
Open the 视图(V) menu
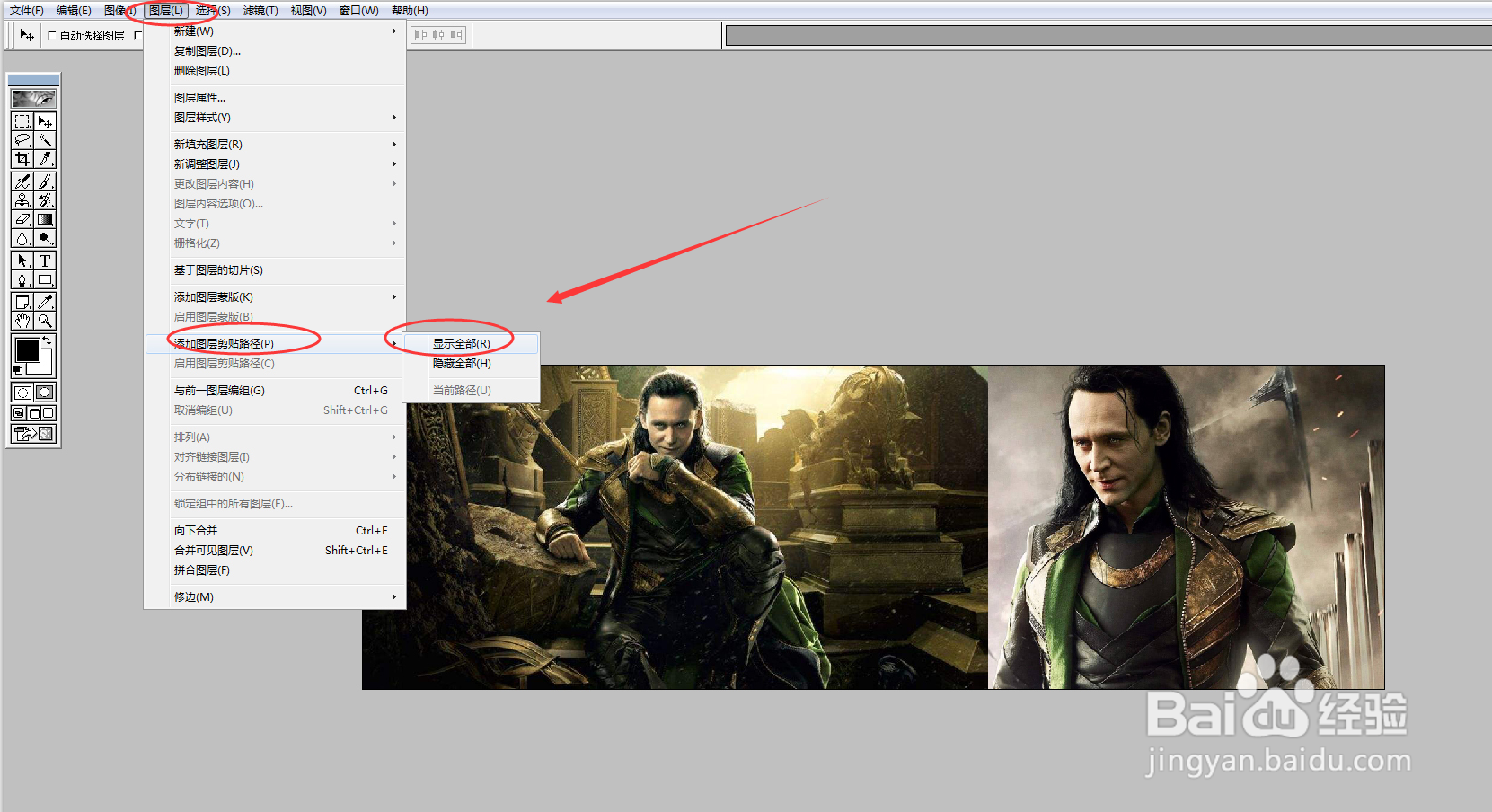click(x=308, y=11)
